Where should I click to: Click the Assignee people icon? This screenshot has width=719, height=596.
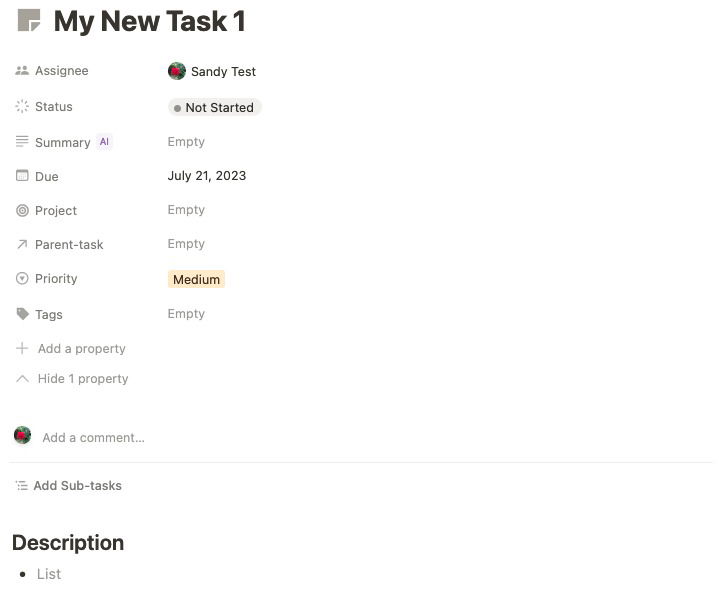pos(22,71)
